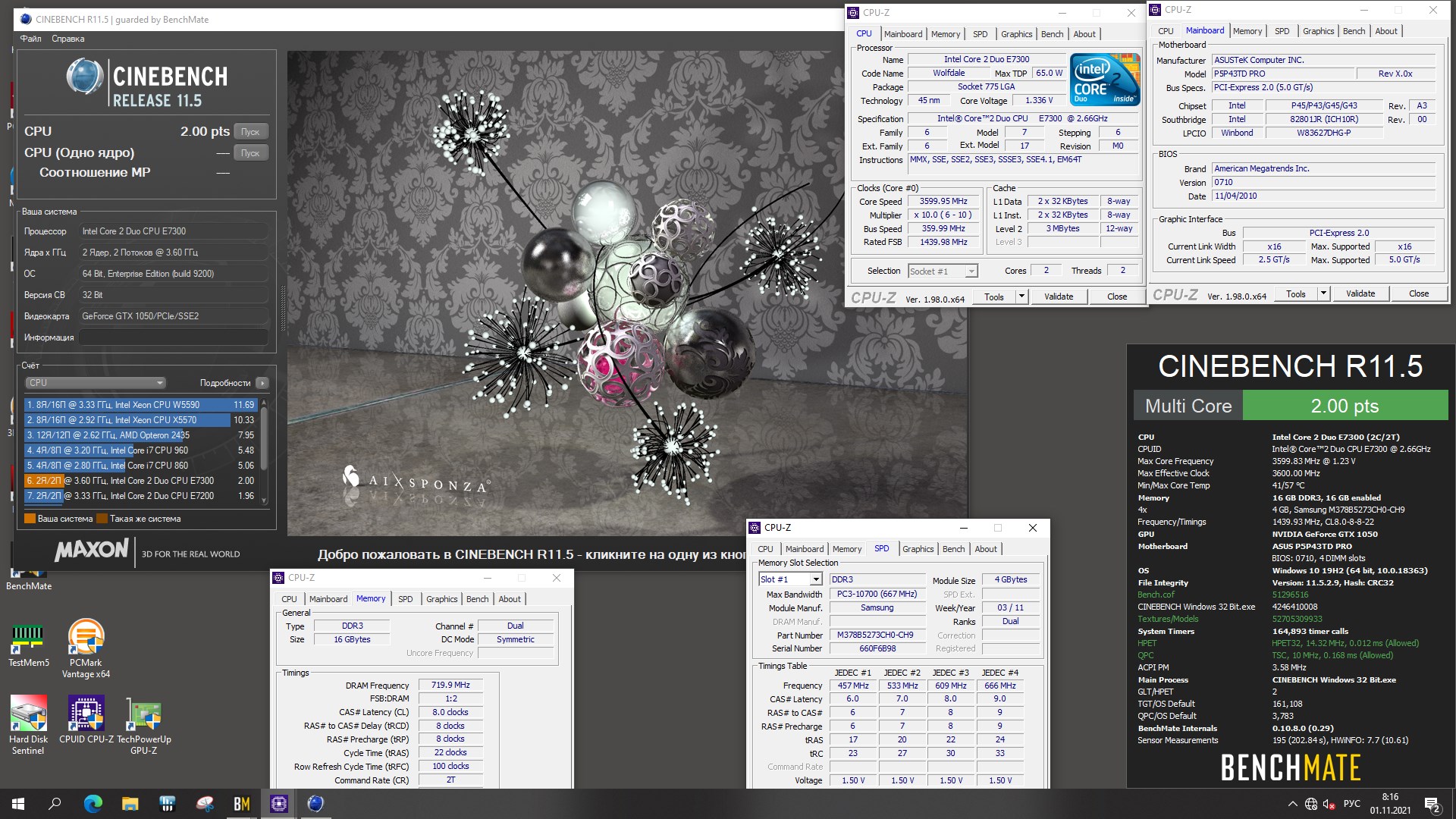Click the Такая же система legend swatch
The height and width of the screenshot is (819, 1456).
(x=102, y=519)
